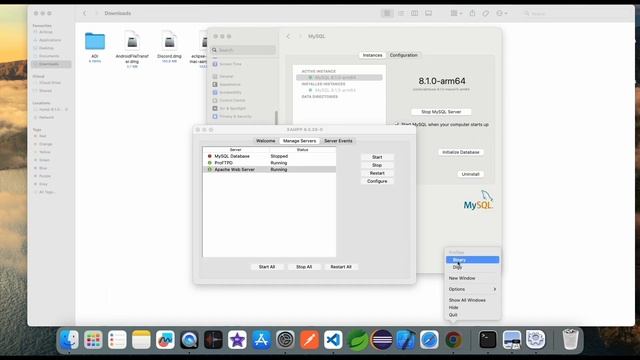The height and width of the screenshot is (360, 640).
Task: Click Restart button in XAMPP
Action: coord(377,173)
